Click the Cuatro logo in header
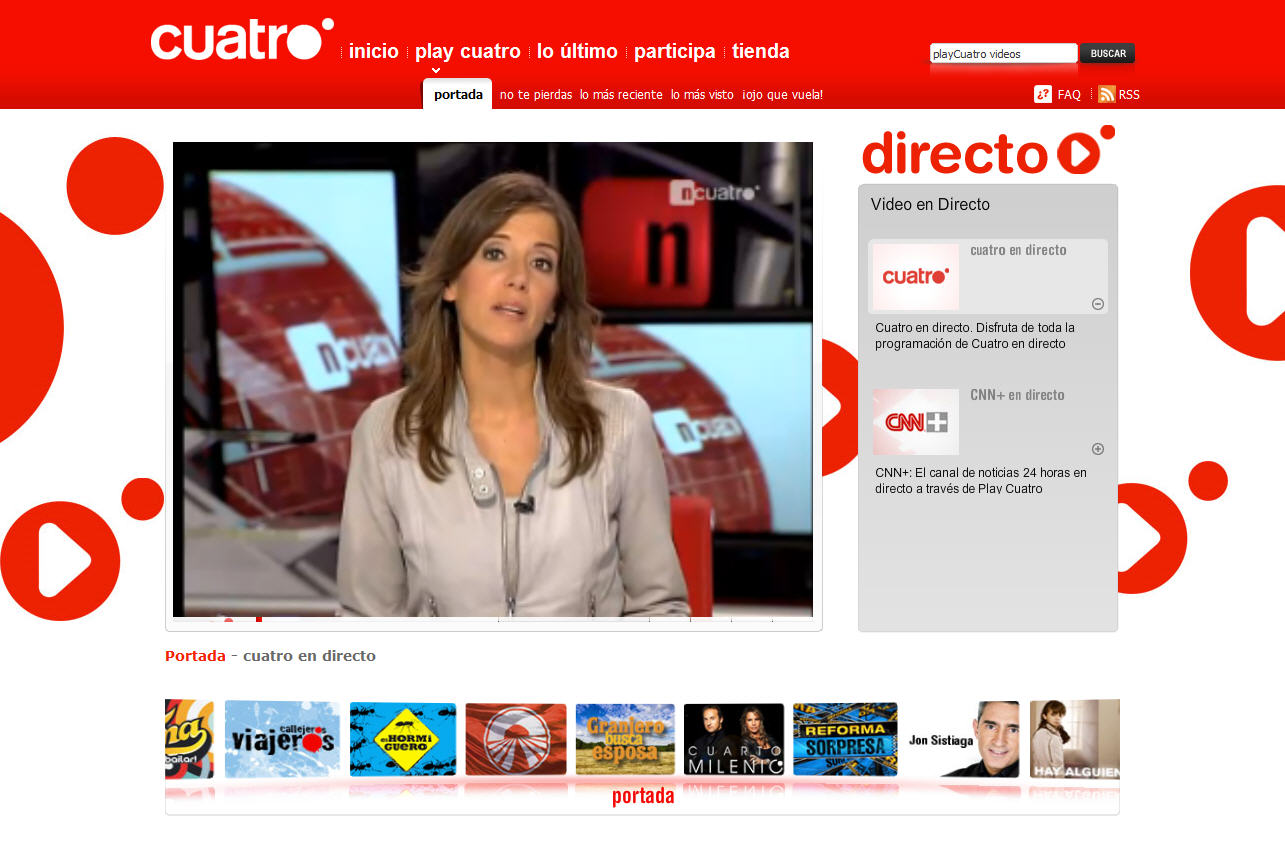 (x=242, y=39)
